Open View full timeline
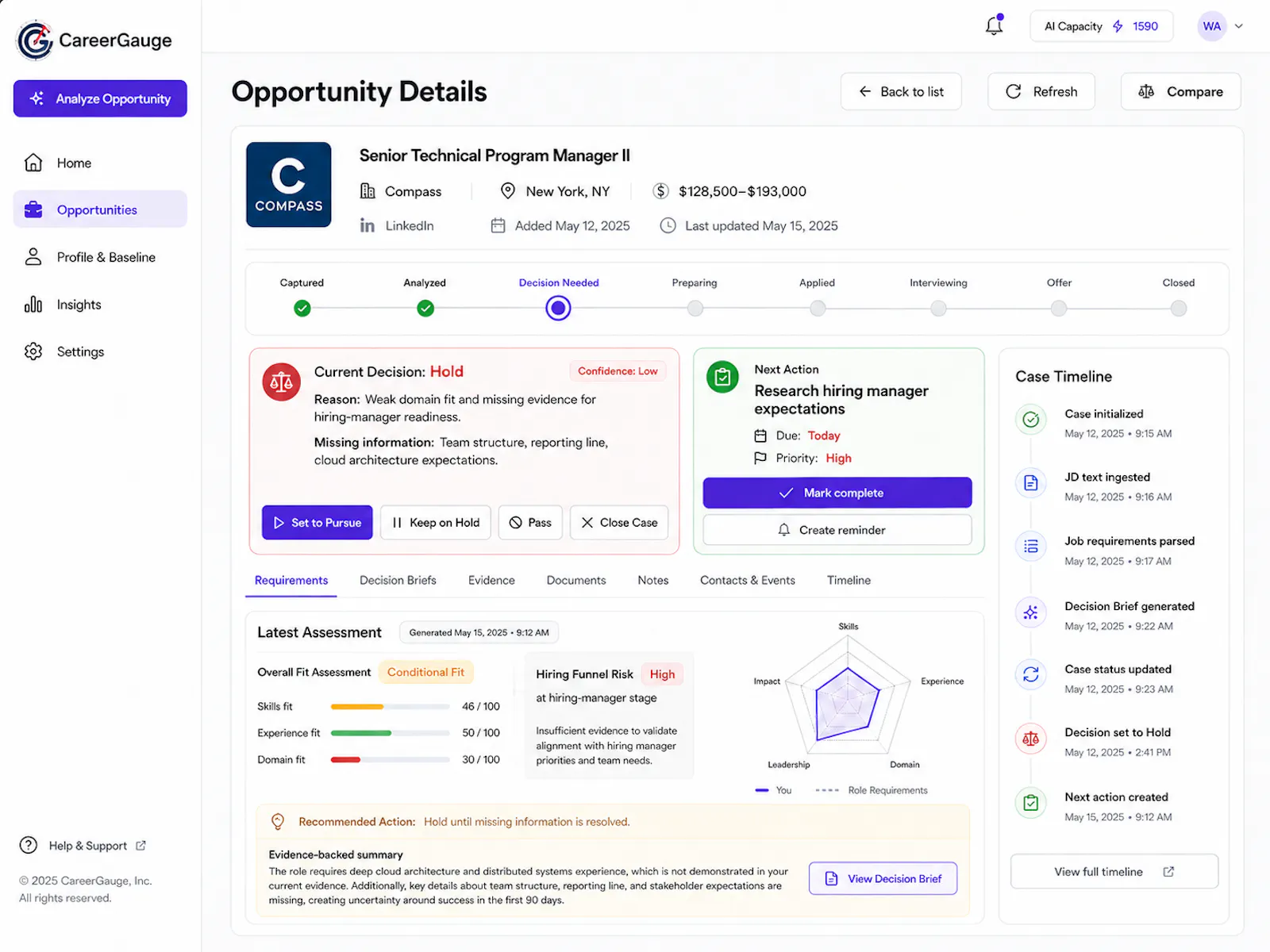 tap(1114, 872)
